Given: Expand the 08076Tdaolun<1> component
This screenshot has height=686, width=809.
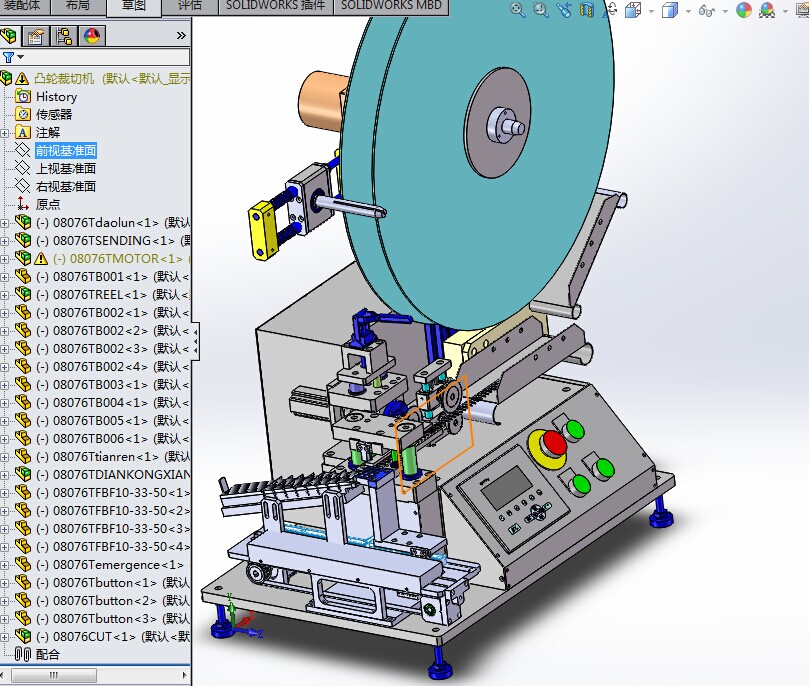Looking at the screenshot, I should point(5,223).
